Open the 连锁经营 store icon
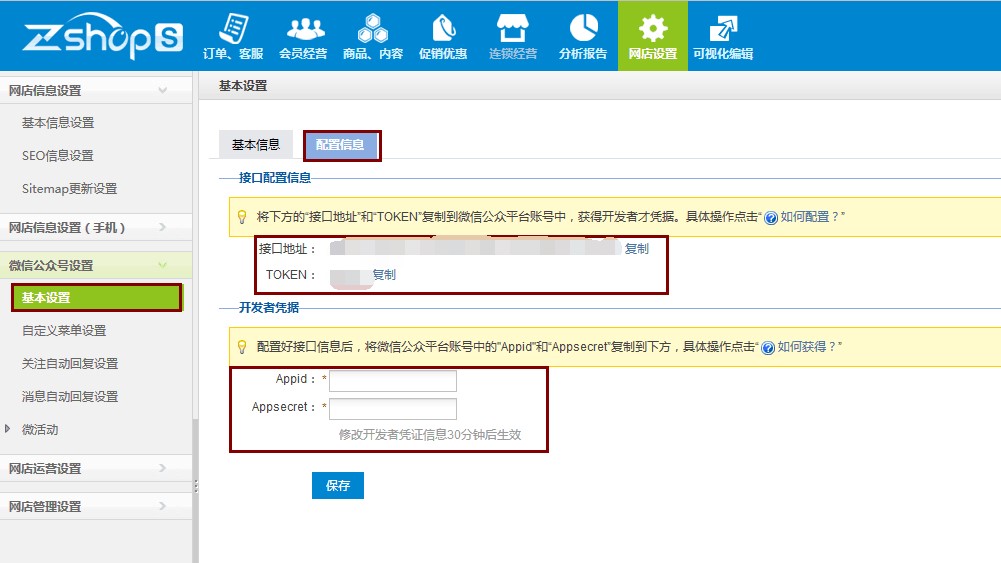The width and height of the screenshot is (1001, 563). point(513,29)
